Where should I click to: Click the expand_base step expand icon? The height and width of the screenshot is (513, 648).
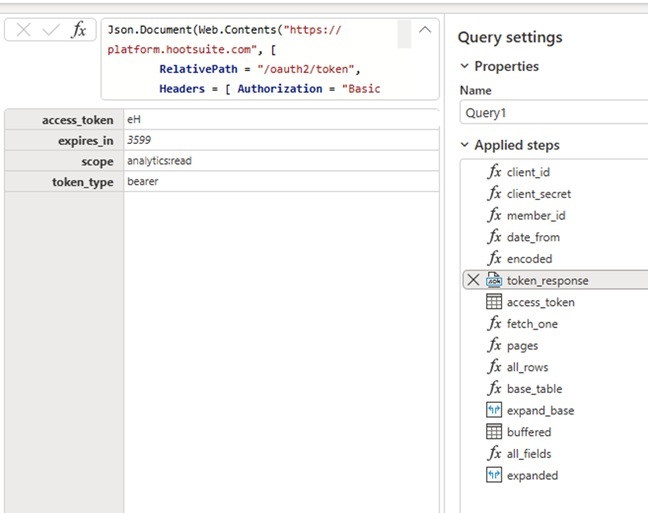494,410
